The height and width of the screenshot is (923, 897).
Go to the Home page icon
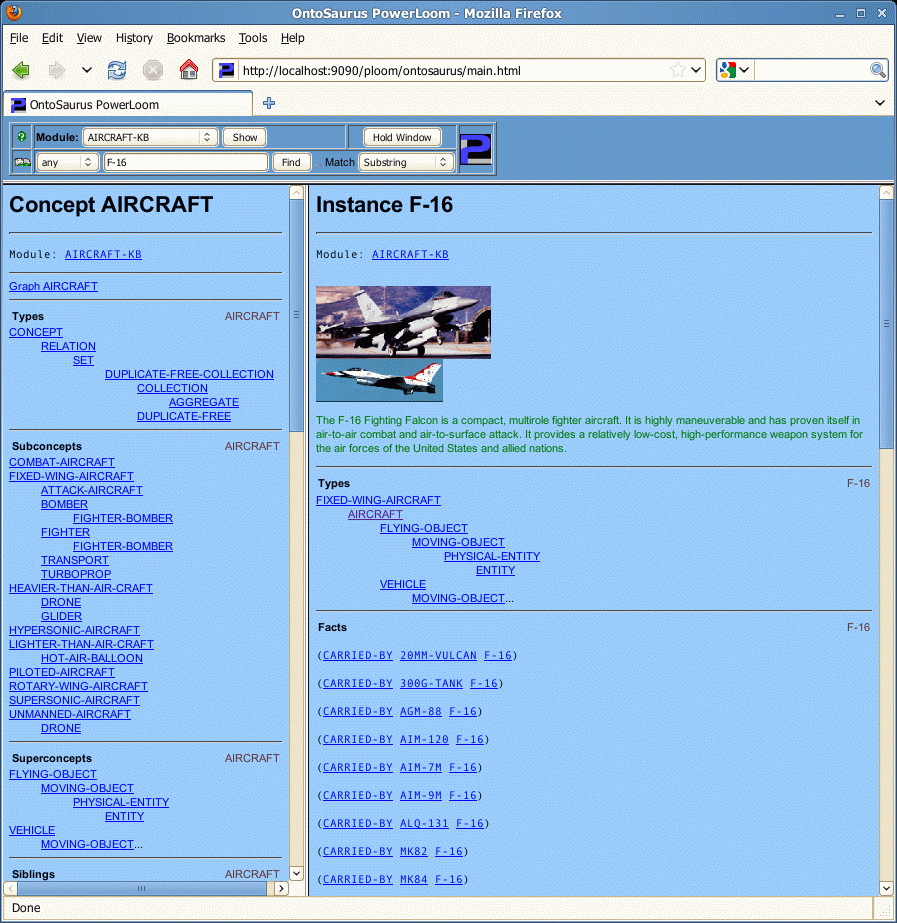click(189, 70)
